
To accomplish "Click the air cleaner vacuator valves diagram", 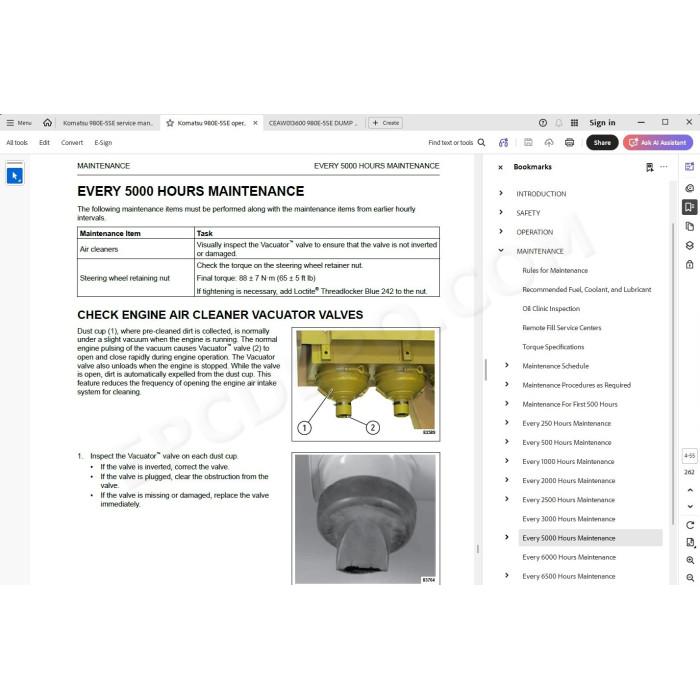I will 366,384.
